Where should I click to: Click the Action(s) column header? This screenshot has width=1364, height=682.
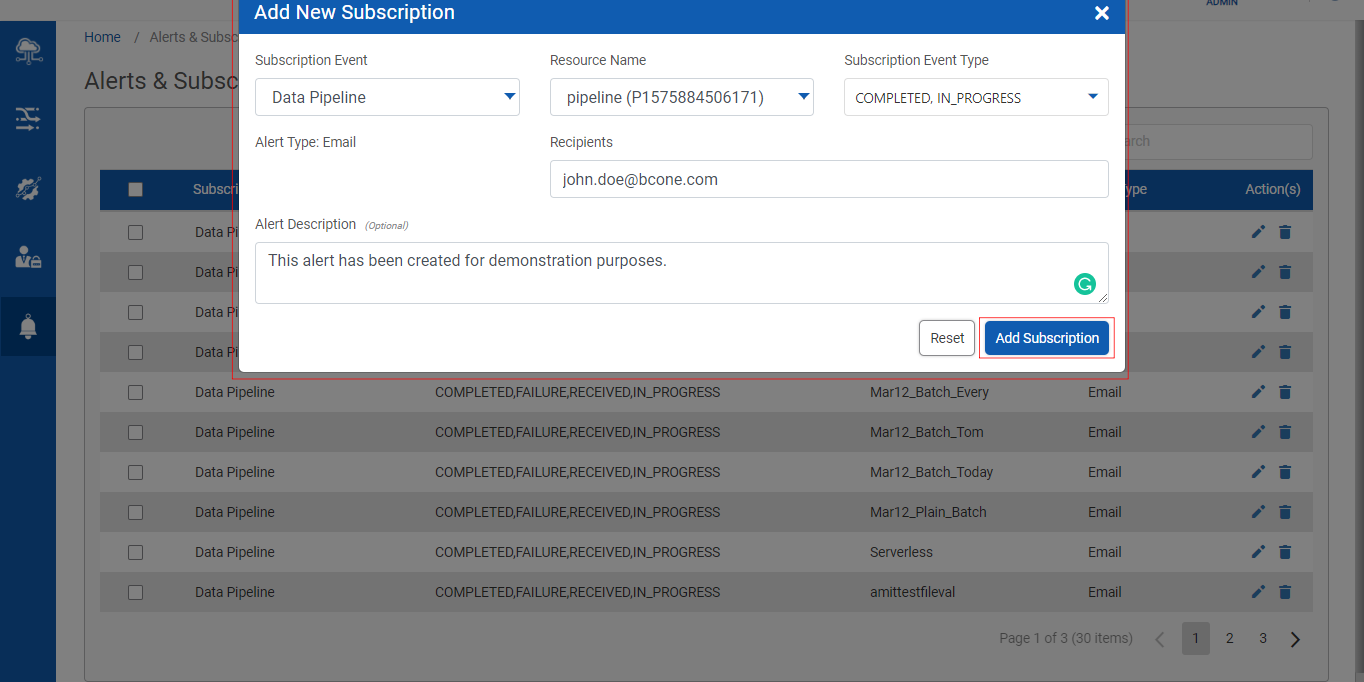(x=1272, y=189)
